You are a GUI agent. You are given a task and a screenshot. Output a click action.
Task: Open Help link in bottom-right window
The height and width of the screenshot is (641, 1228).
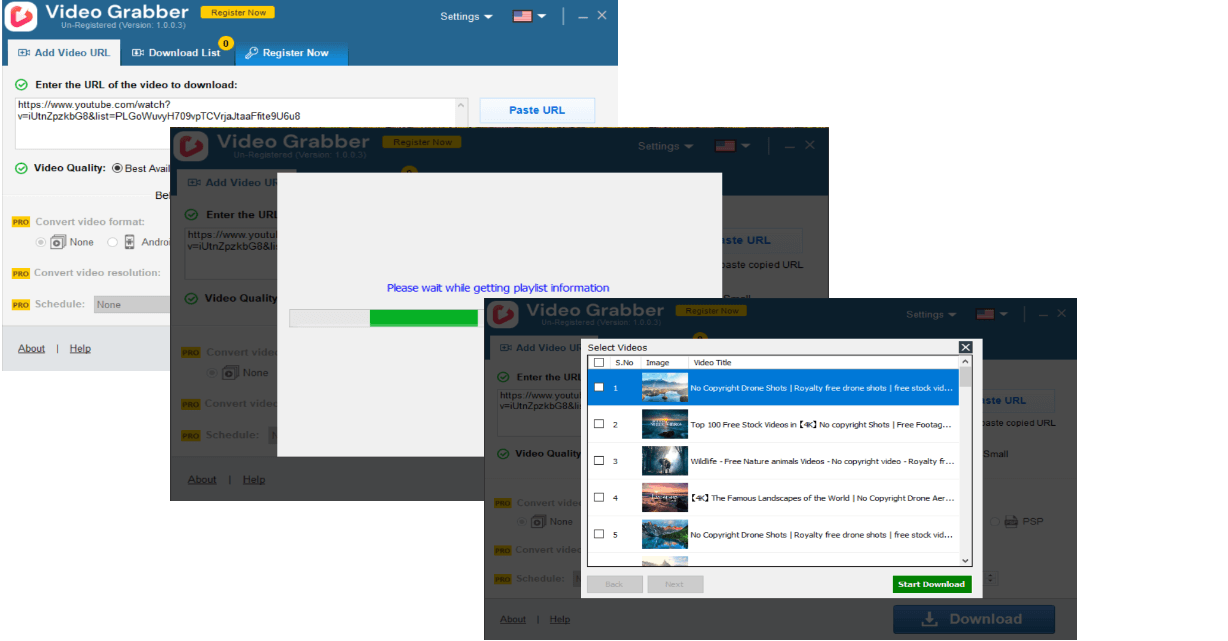pyautogui.click(x=560, y=619)
